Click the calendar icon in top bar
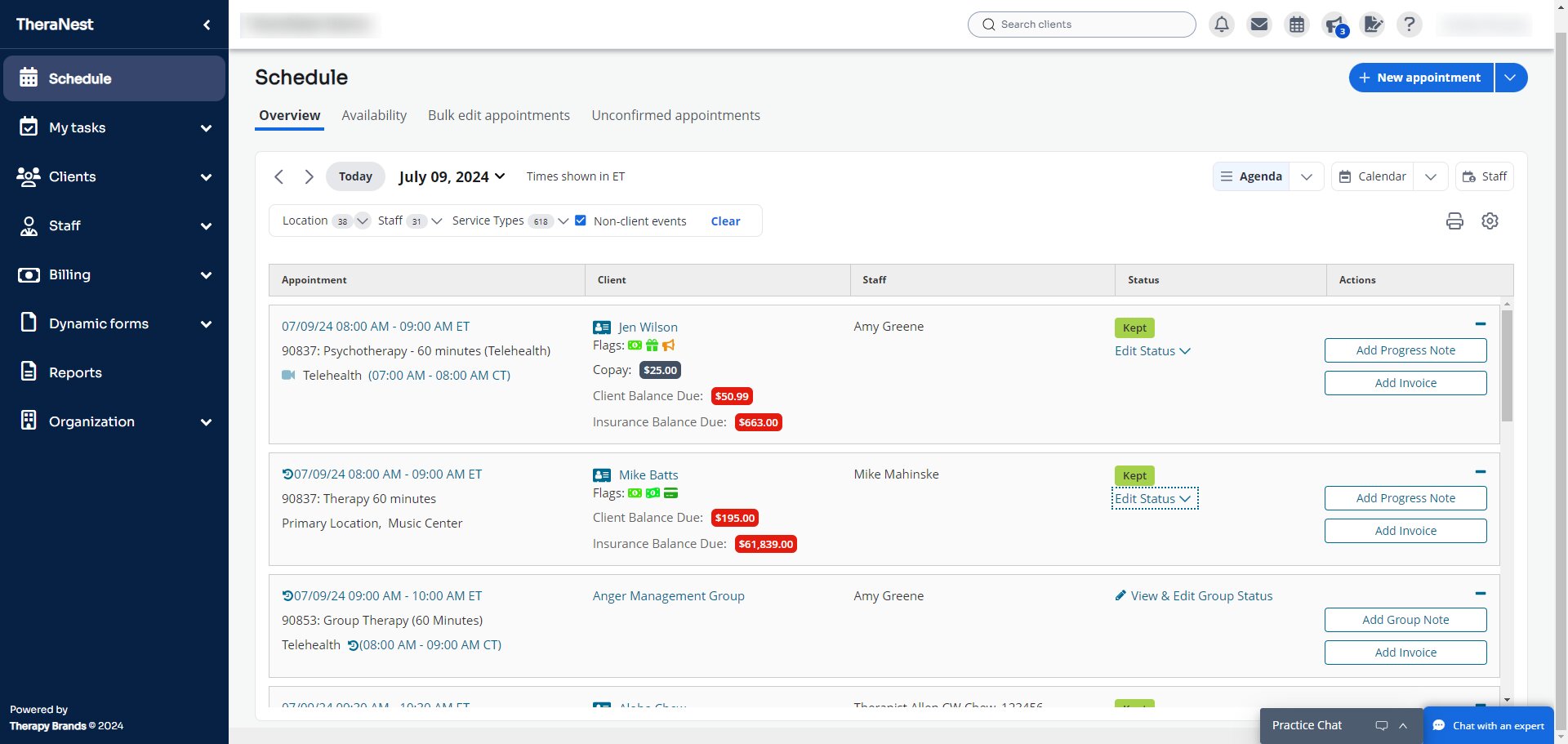This screenshot has height=744, width=1568. click(1297, 25)
